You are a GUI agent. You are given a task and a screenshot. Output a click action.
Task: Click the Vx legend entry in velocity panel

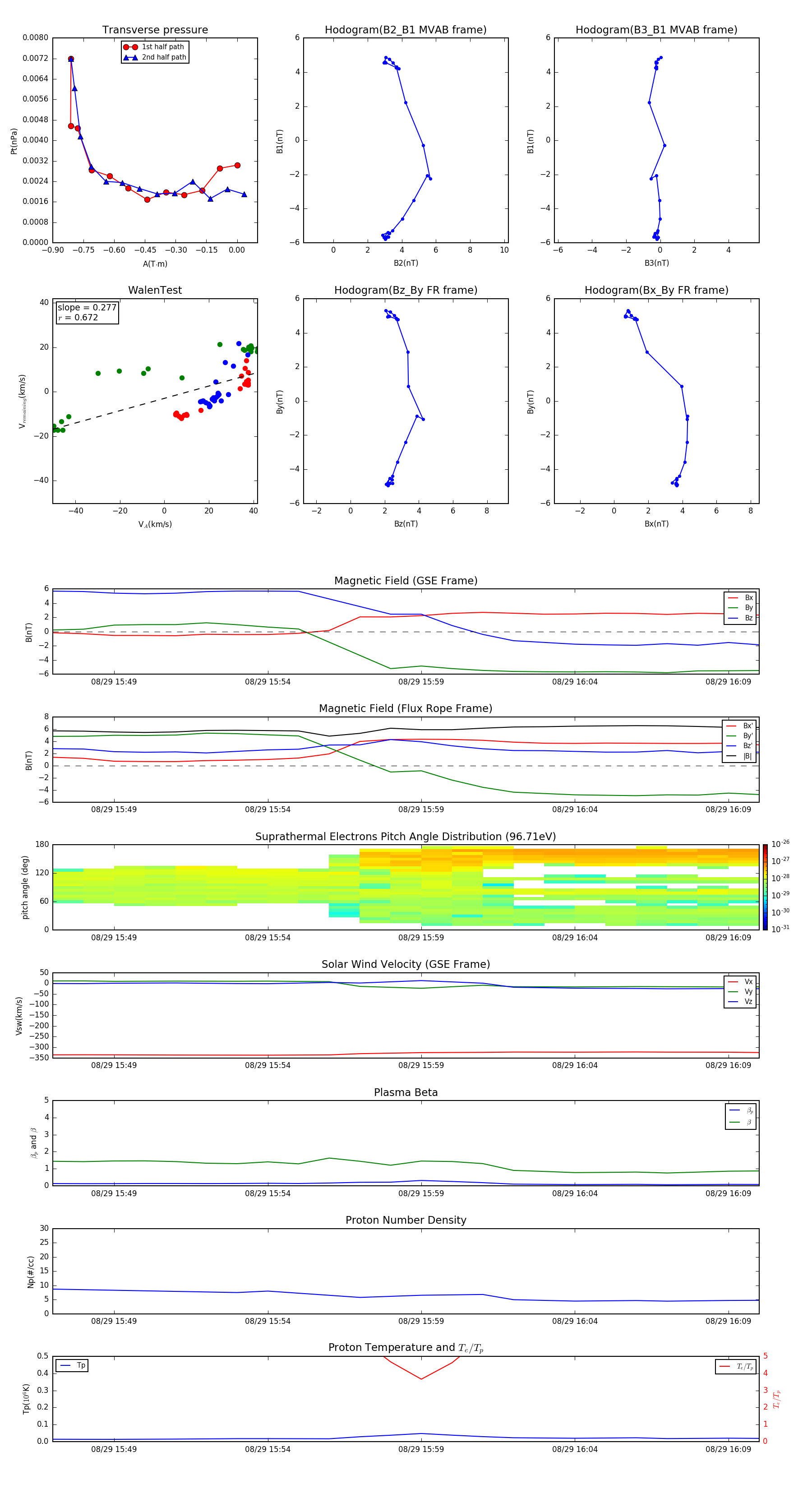click(740, 981)
